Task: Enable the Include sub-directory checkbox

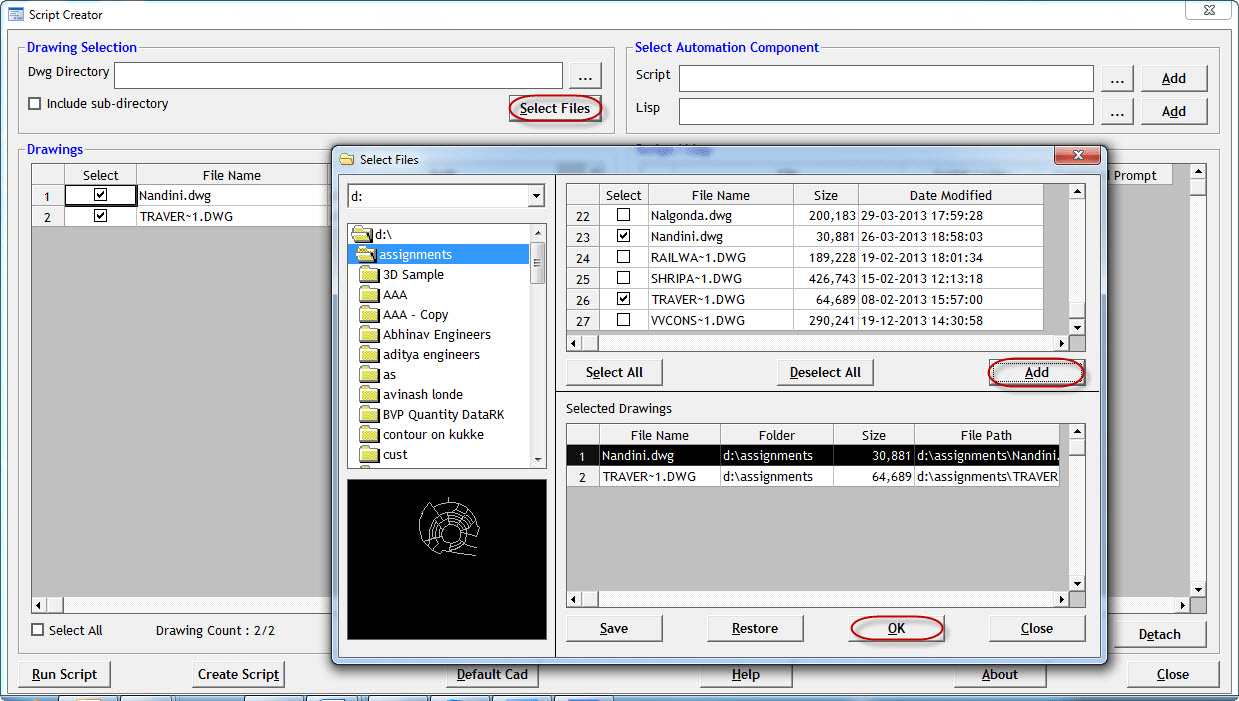Action: 34,103
